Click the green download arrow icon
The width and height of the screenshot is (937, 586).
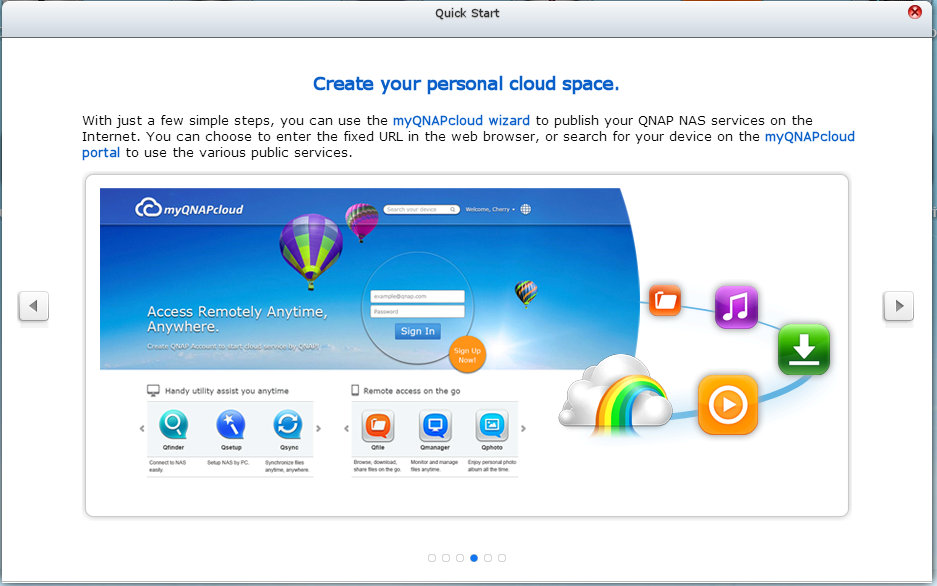click(x=804, y=349)
